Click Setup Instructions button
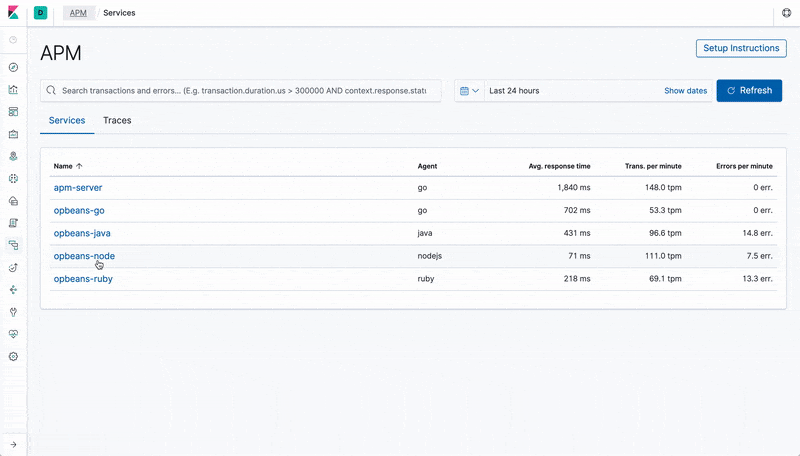 tap(741, 48)
